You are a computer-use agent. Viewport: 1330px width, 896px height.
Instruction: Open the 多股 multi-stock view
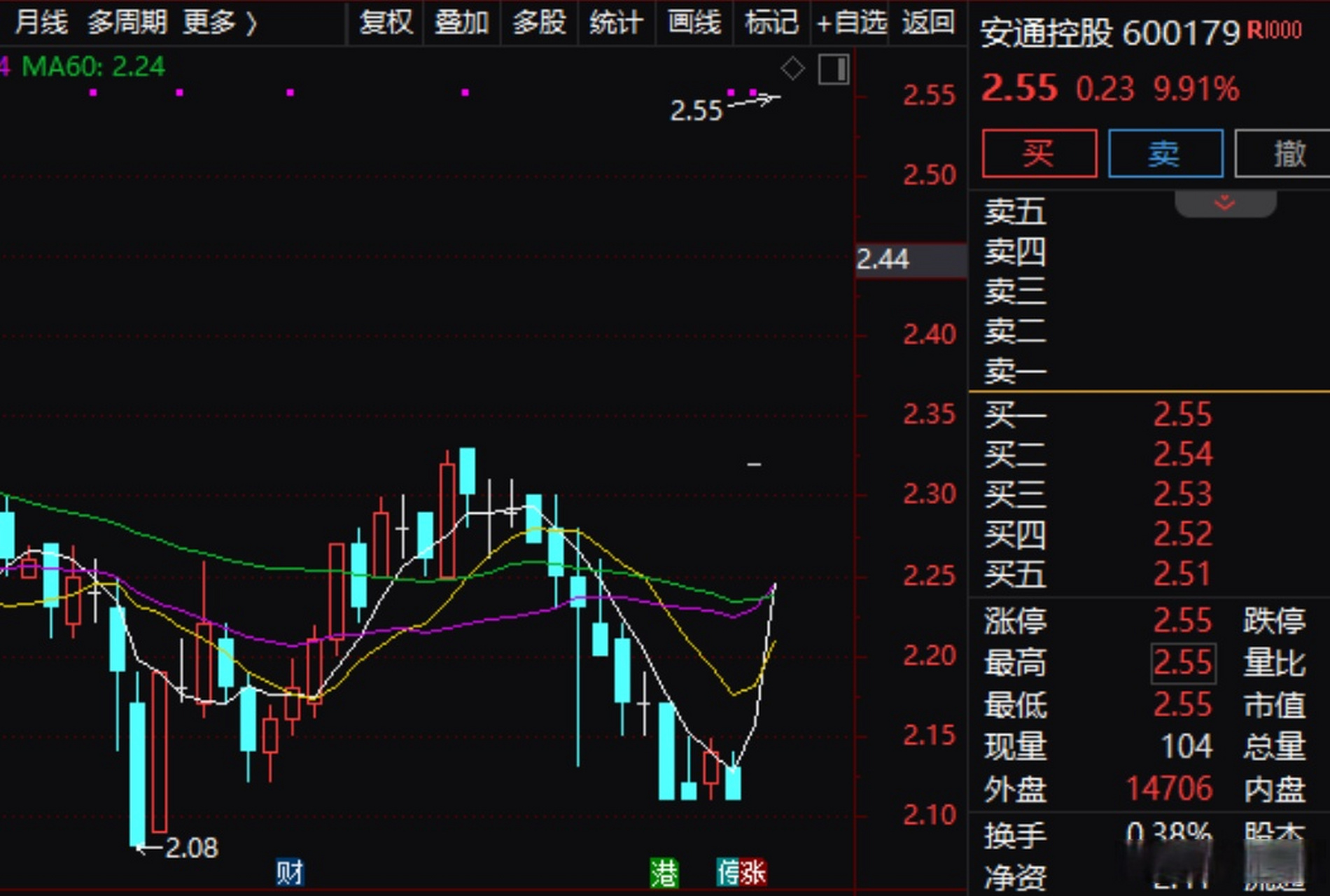(x=539, y=22)
